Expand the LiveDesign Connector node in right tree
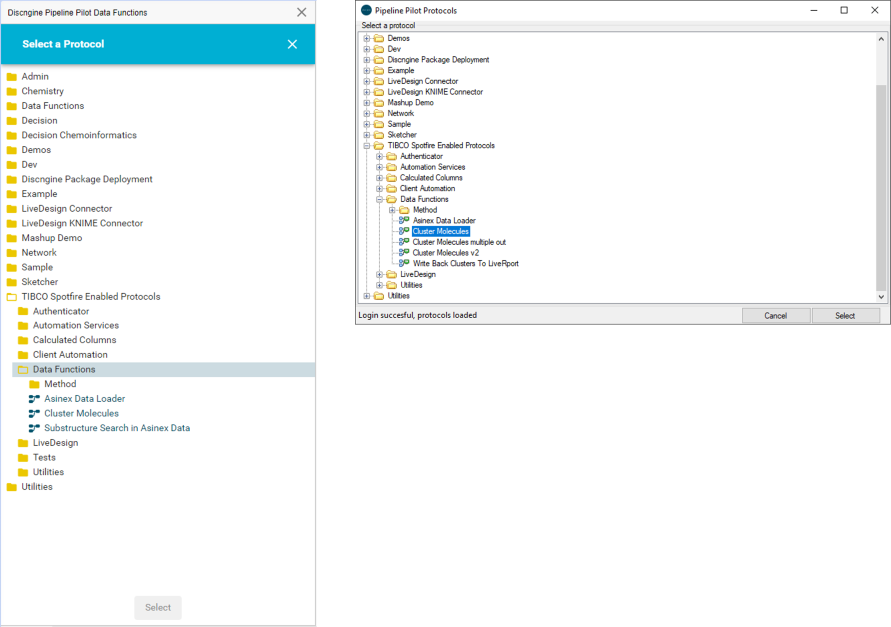This screenshot has width=891, height=627. 367,81
